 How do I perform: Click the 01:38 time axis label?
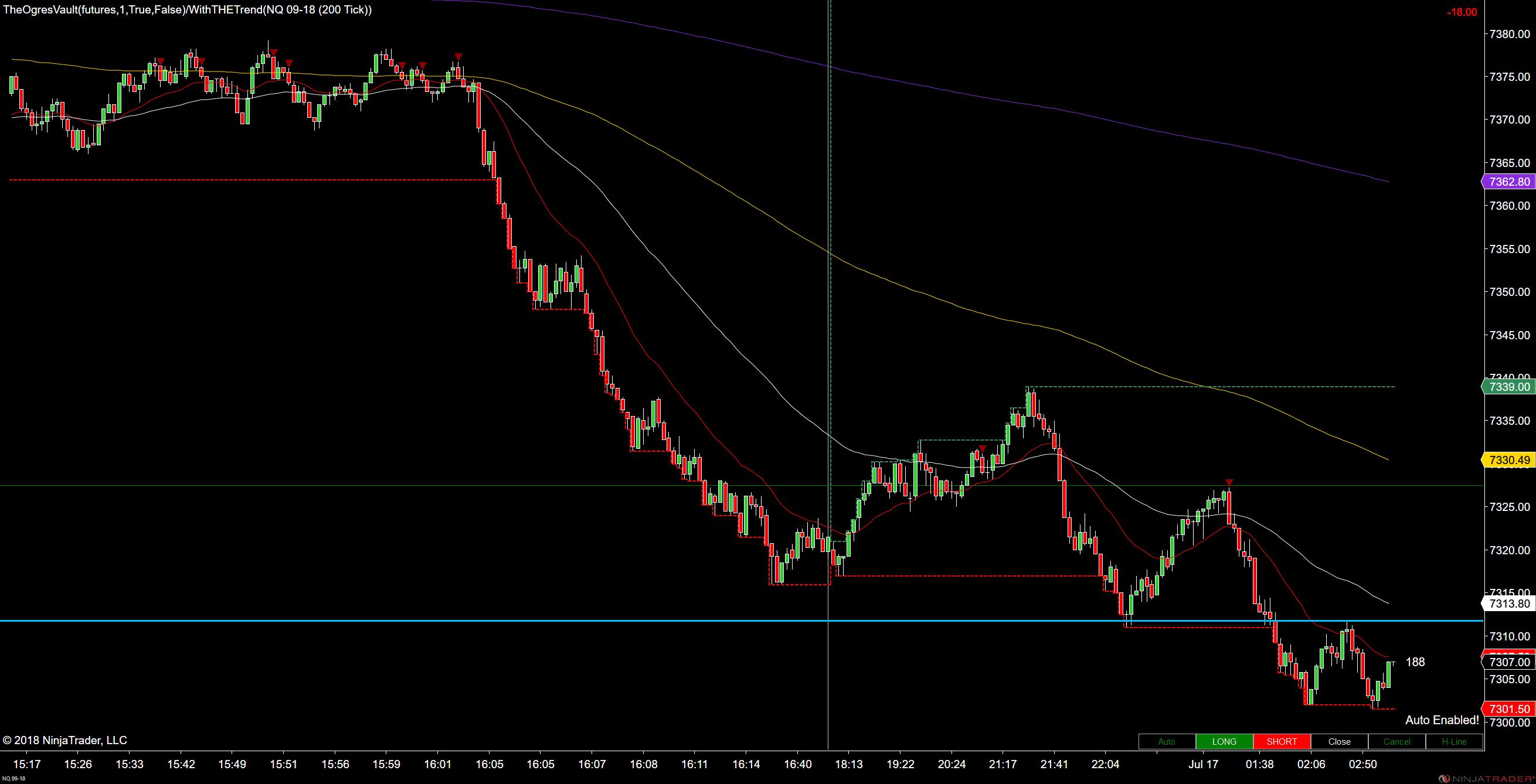coord(1260,764)
